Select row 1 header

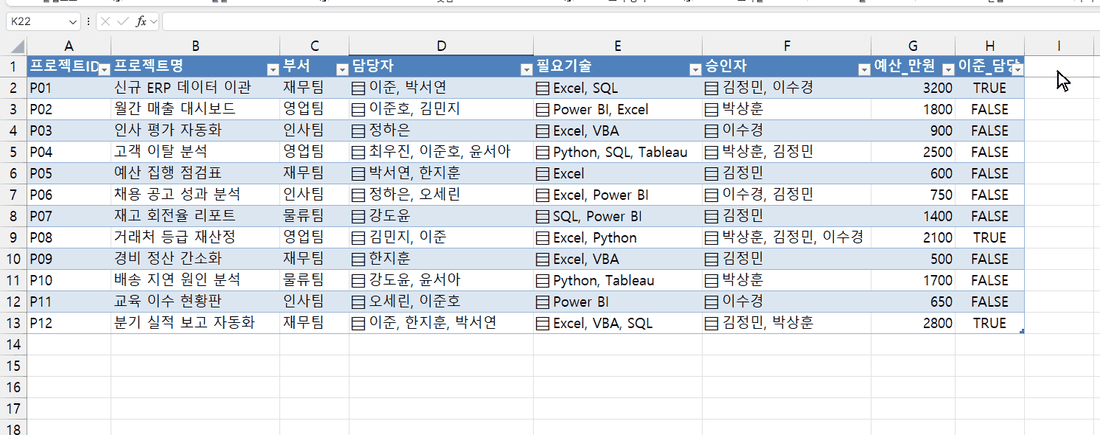(x=14, y=67)
